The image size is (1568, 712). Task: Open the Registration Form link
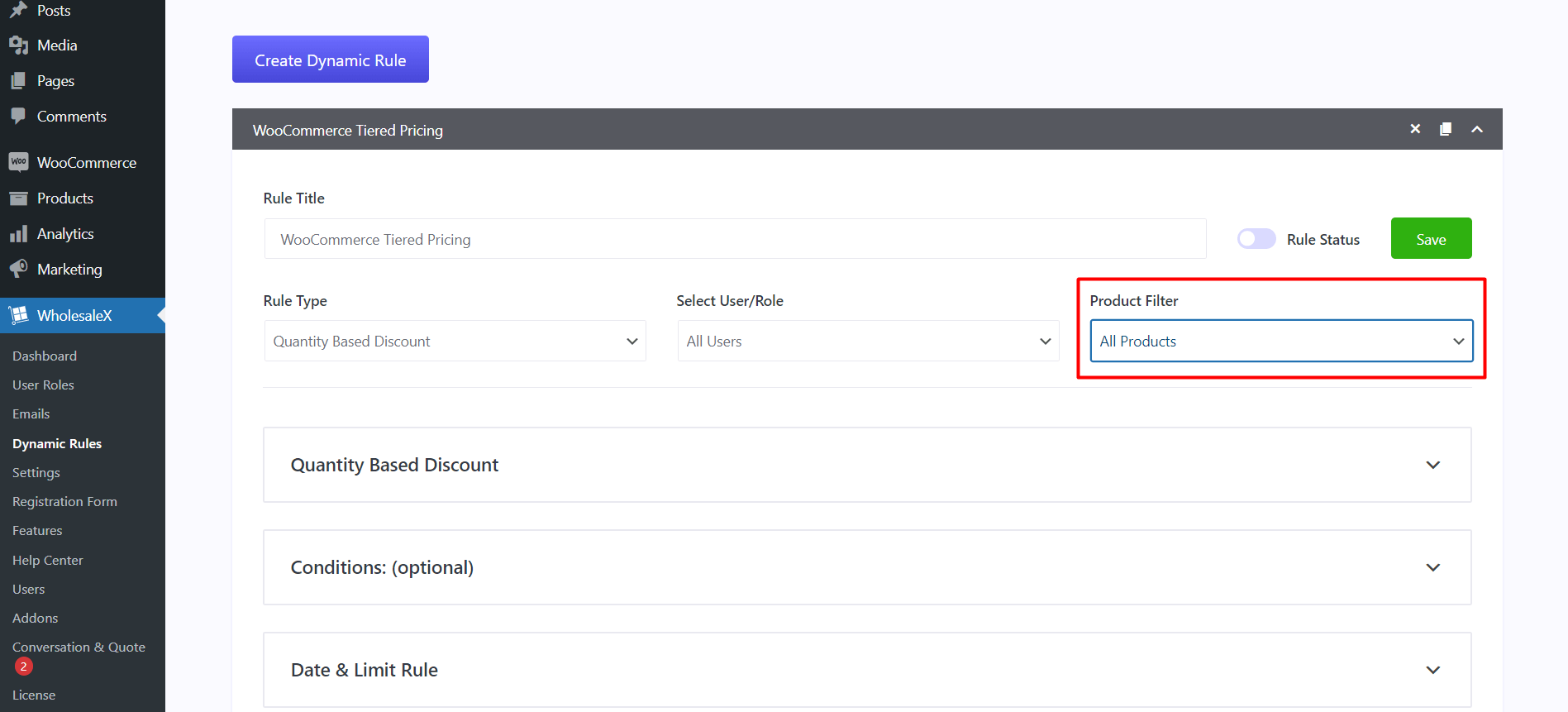pyautogui.click(x=64, y=501)
